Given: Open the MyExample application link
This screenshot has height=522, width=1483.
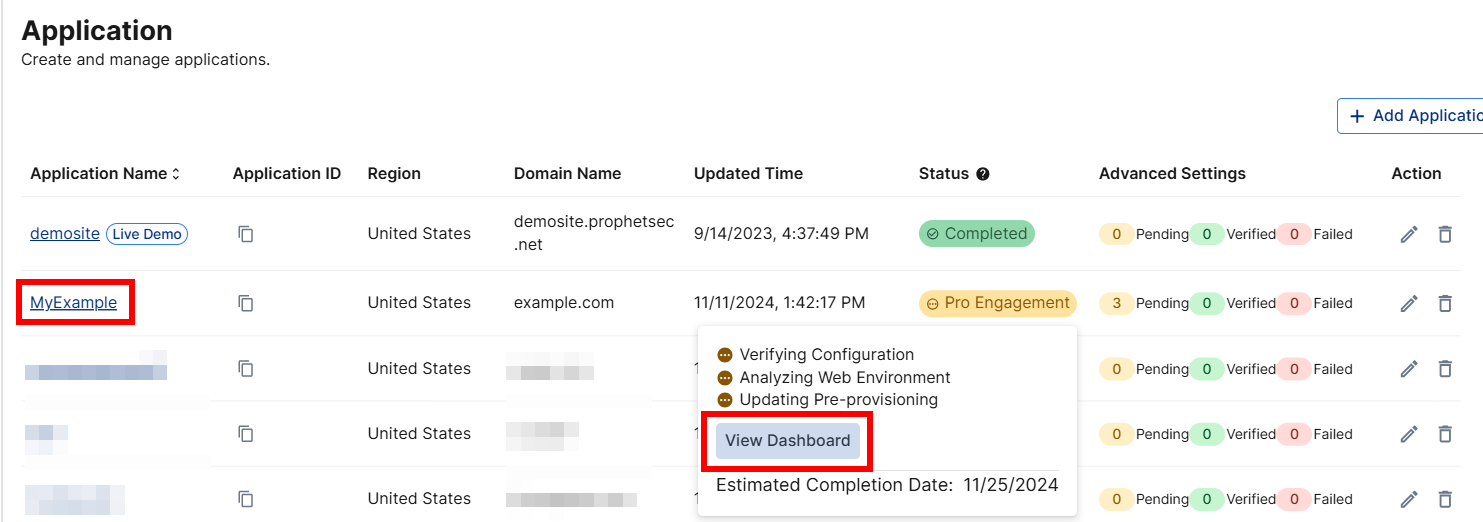Looking at the screenshot, I should tap(73, 303).
